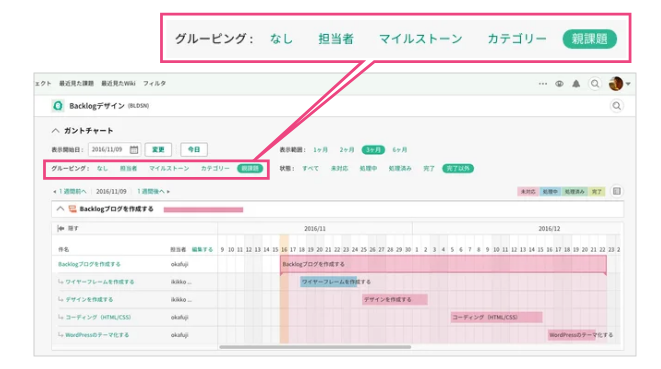Click the Backlogデザイン project title
661x369 pixels.
pyautogui.click(x=97, y=105)
